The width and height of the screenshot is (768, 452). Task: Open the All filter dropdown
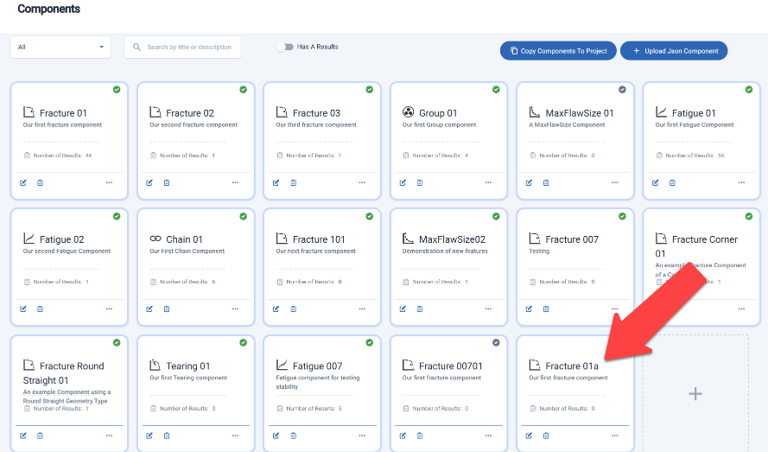coord(61,47)
